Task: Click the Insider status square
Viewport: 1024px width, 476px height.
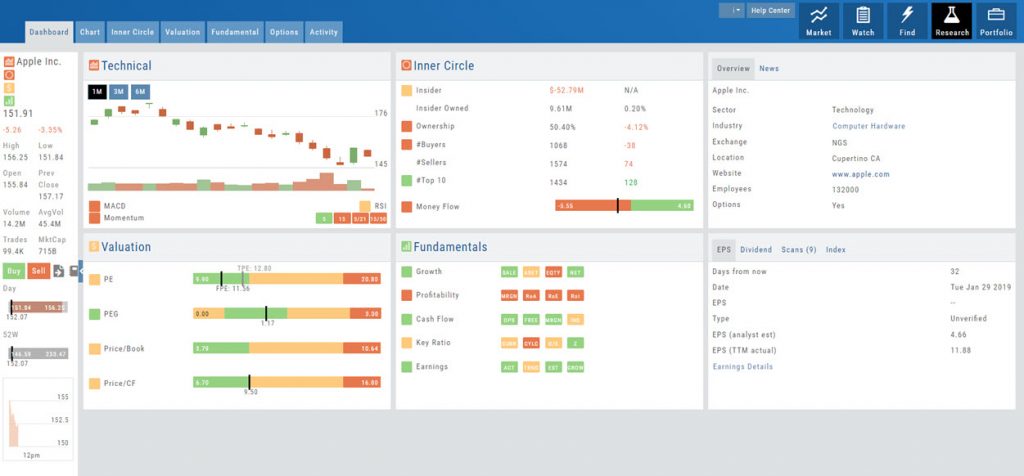Action: 406,91
